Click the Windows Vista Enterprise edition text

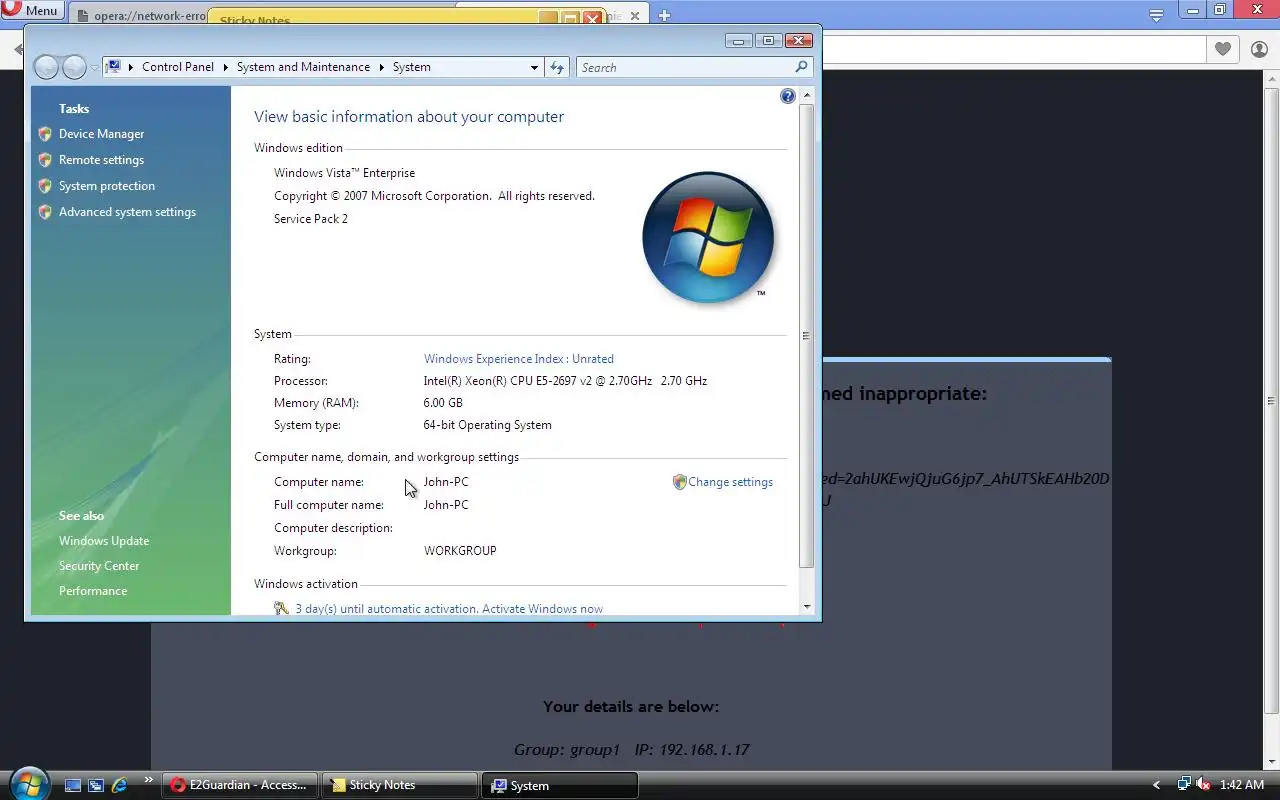point(344,173)
